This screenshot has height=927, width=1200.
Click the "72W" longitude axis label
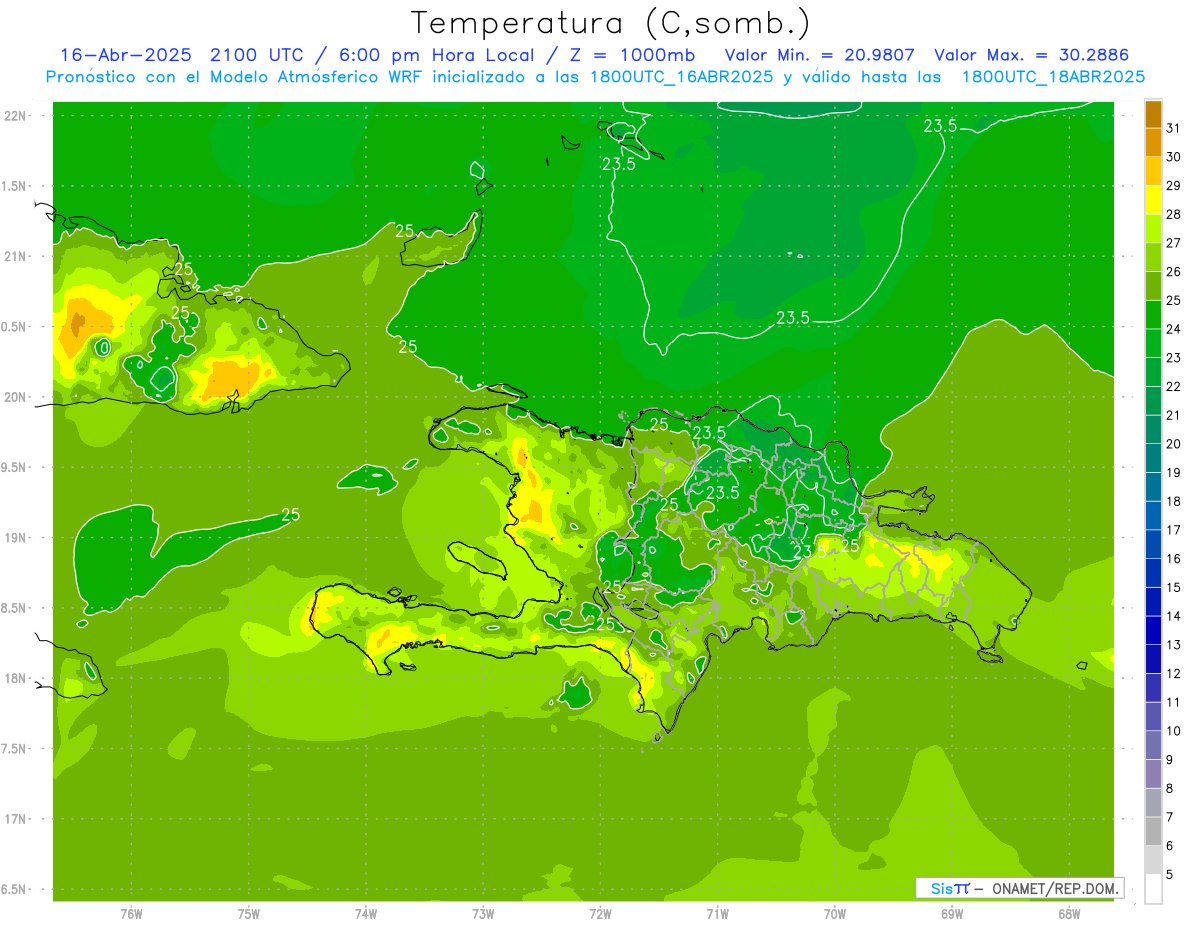(x=600, y=913)
